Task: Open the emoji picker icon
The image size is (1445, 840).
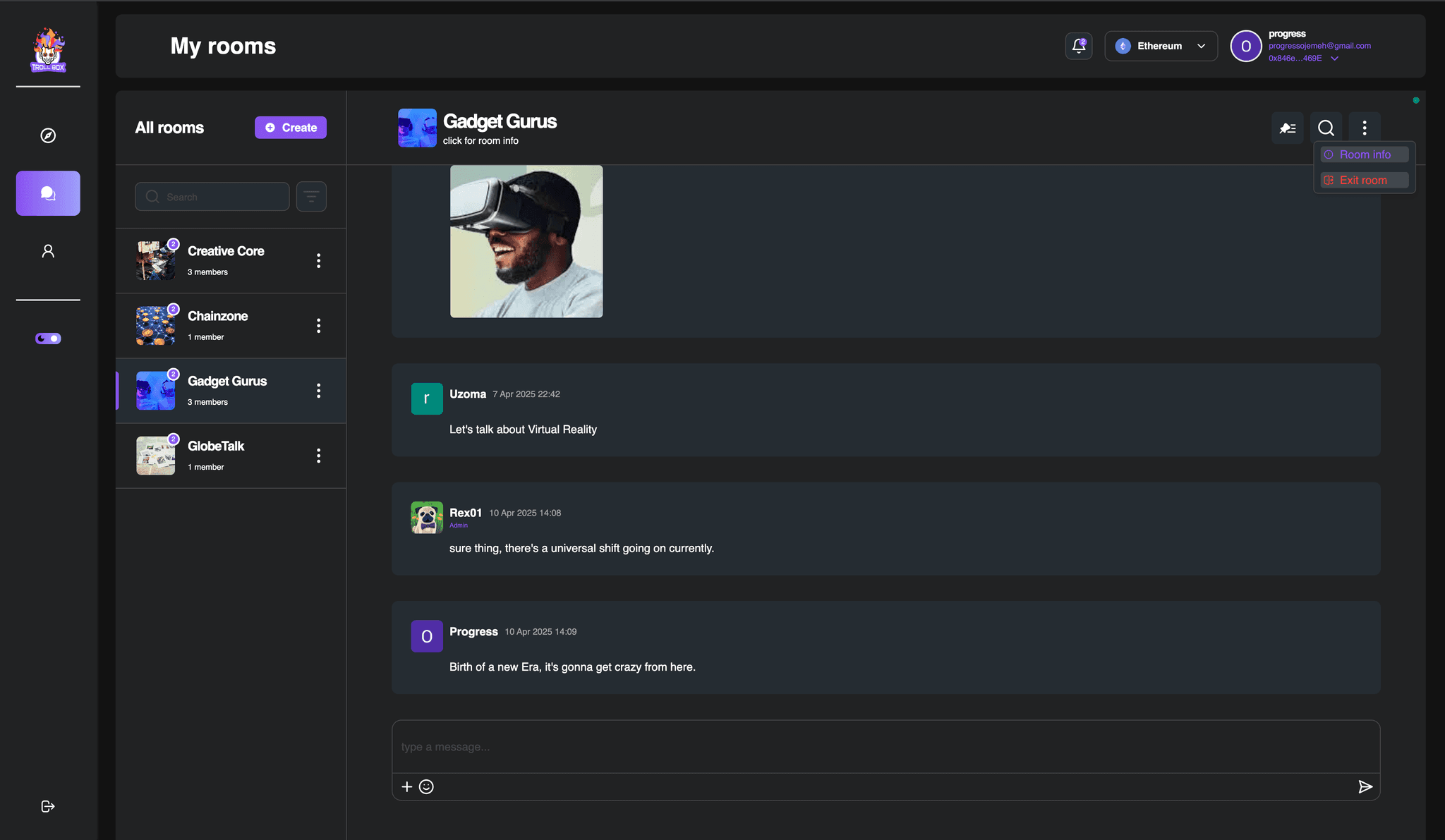Action: tap(426, 786)
